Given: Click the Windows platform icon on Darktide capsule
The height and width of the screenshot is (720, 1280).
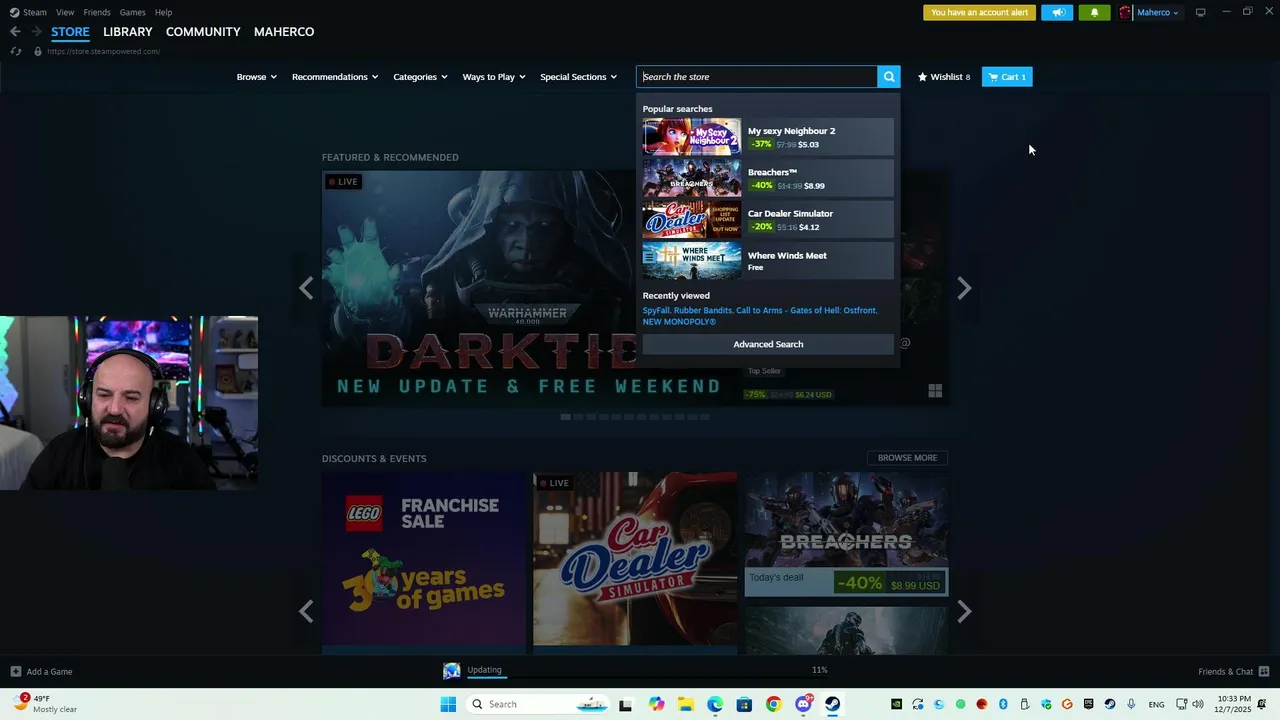Looking at the screenshot, I should 935,391.
